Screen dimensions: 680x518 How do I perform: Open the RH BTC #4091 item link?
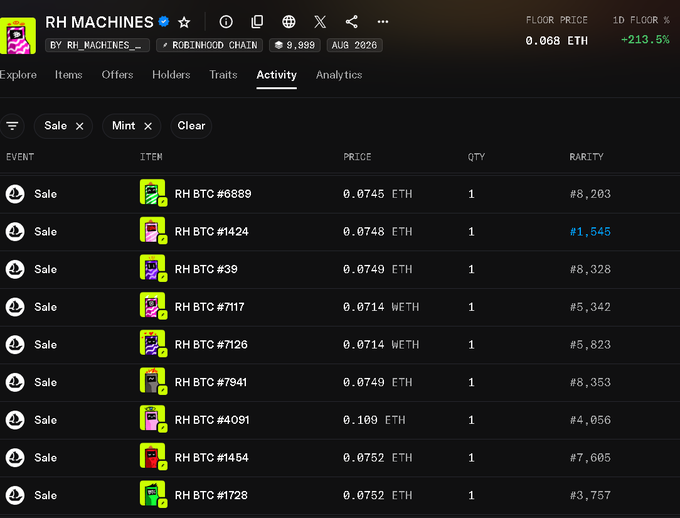point(212,420)
